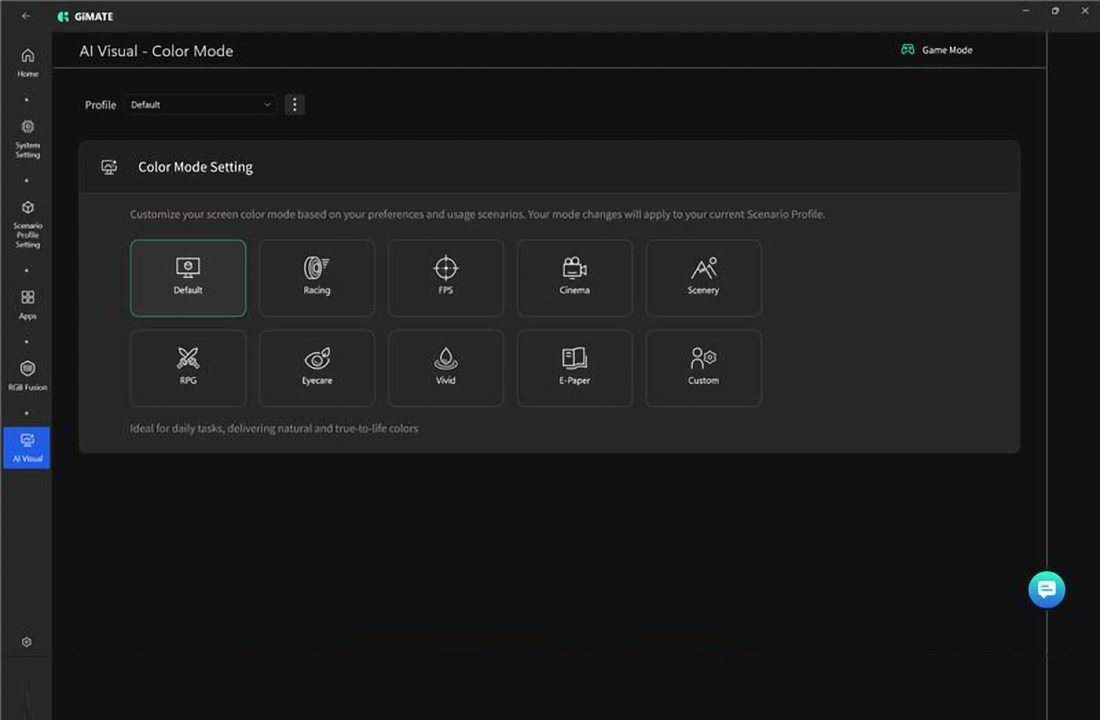Open the Profile dropdown showing Default
The width and height of the screenshot is (1100, 720).
pos(201,105)
